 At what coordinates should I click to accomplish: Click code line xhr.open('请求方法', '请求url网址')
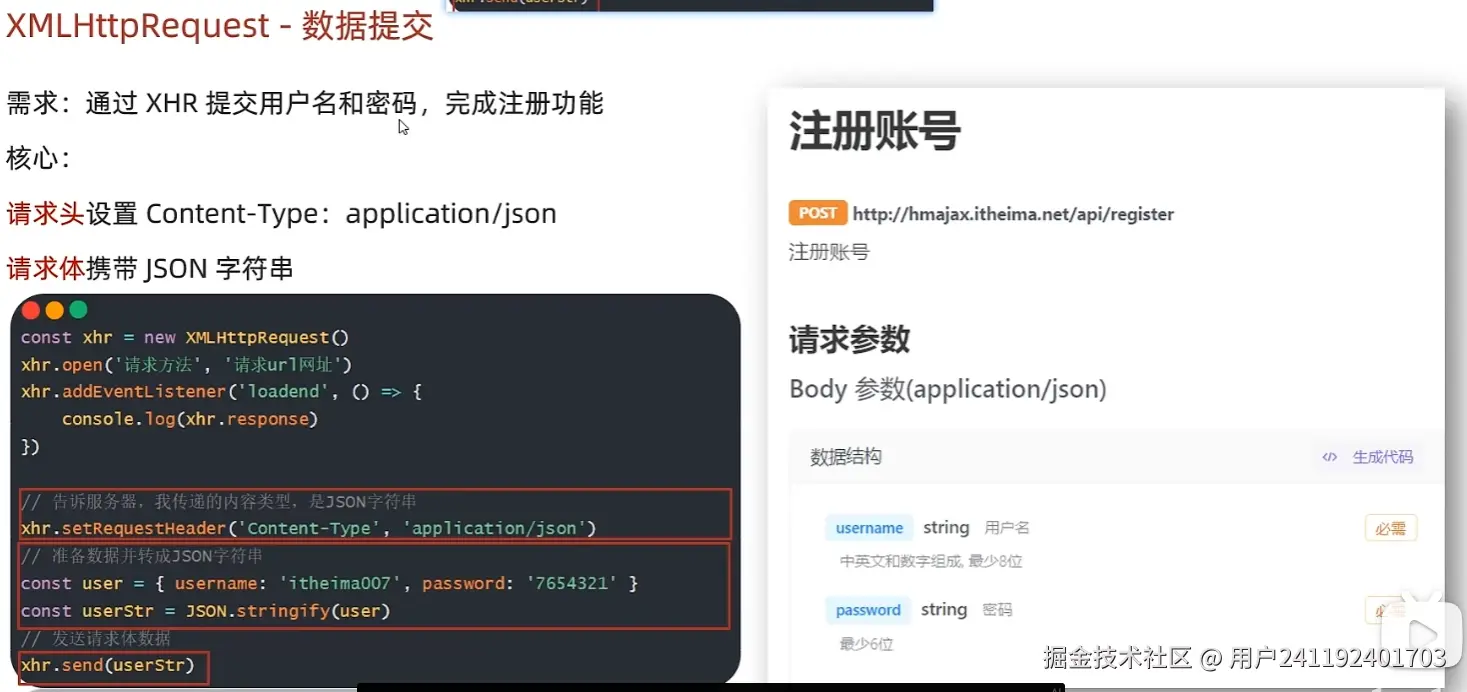(x=186, y=365)
